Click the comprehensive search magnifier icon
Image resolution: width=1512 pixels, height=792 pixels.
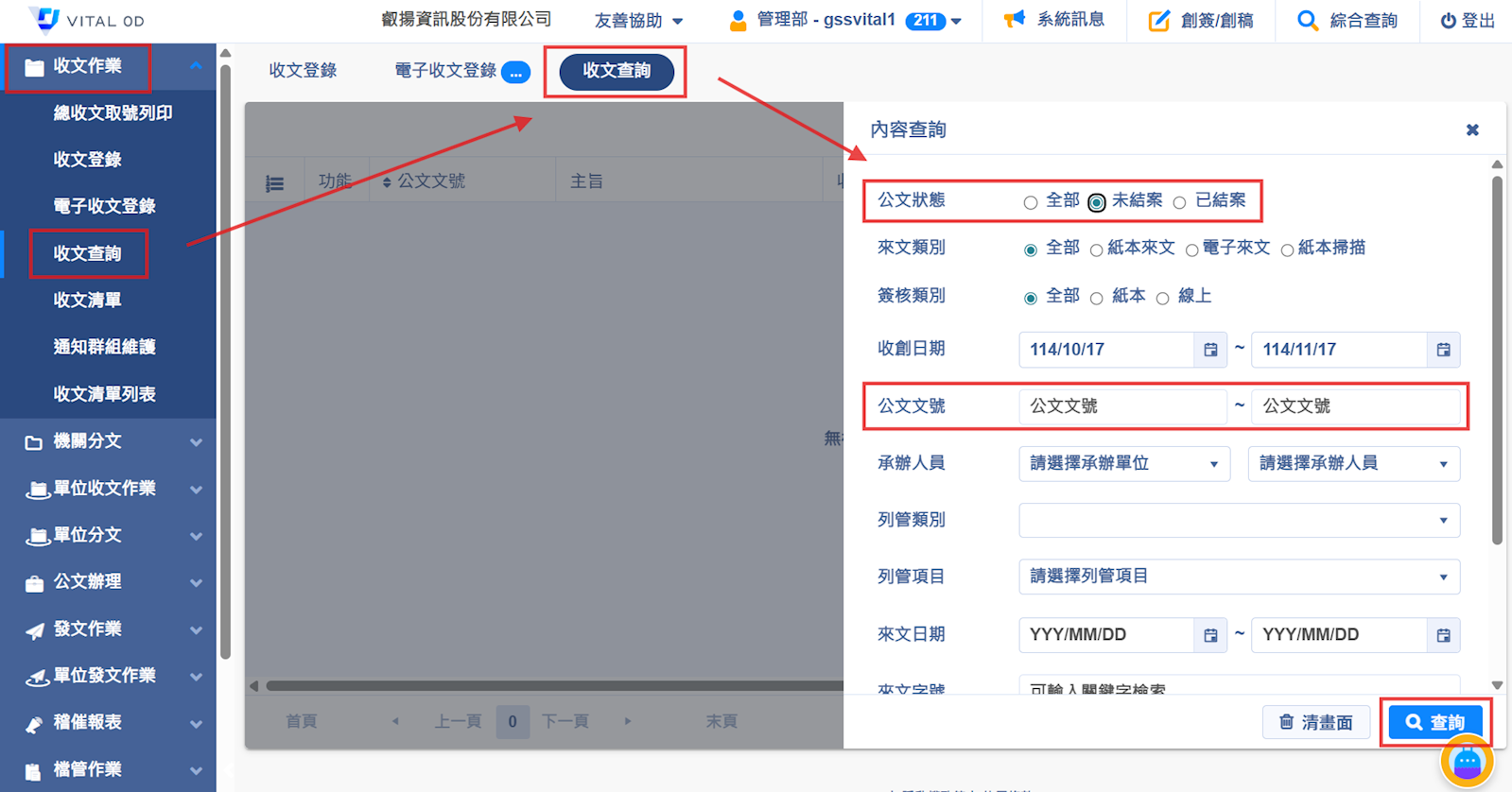pos(1307,21)
